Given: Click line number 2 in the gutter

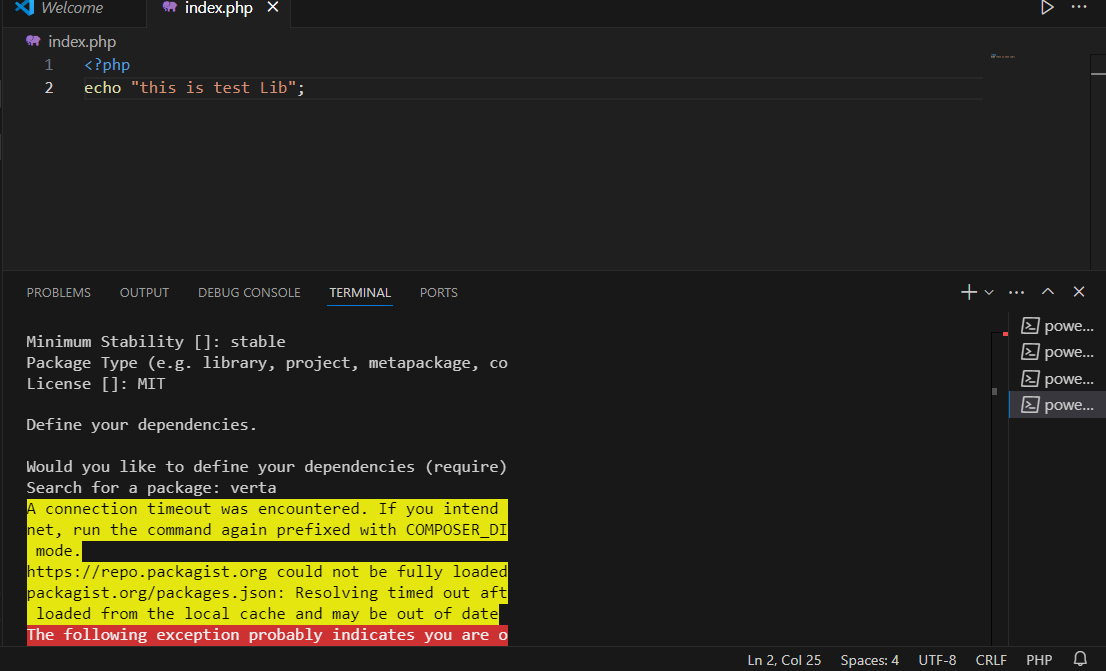Looking at the screenshot, I should click(x=49, y=87).
